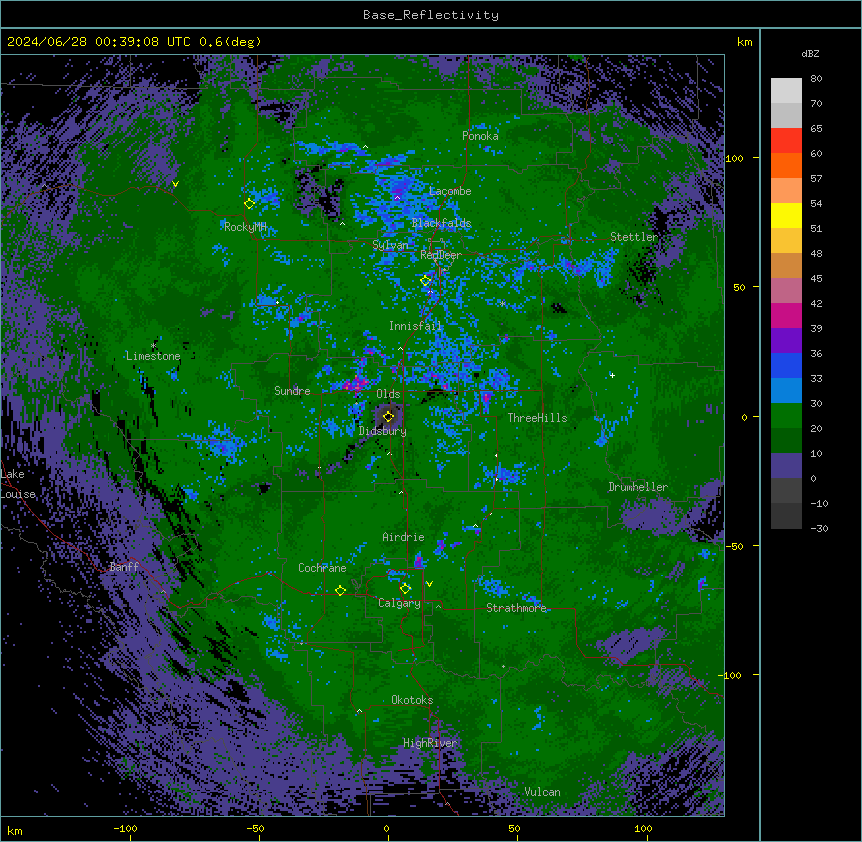Click the Lacombe city label
The height and width of the screenshot is (842, 862).
pos(450,191)
